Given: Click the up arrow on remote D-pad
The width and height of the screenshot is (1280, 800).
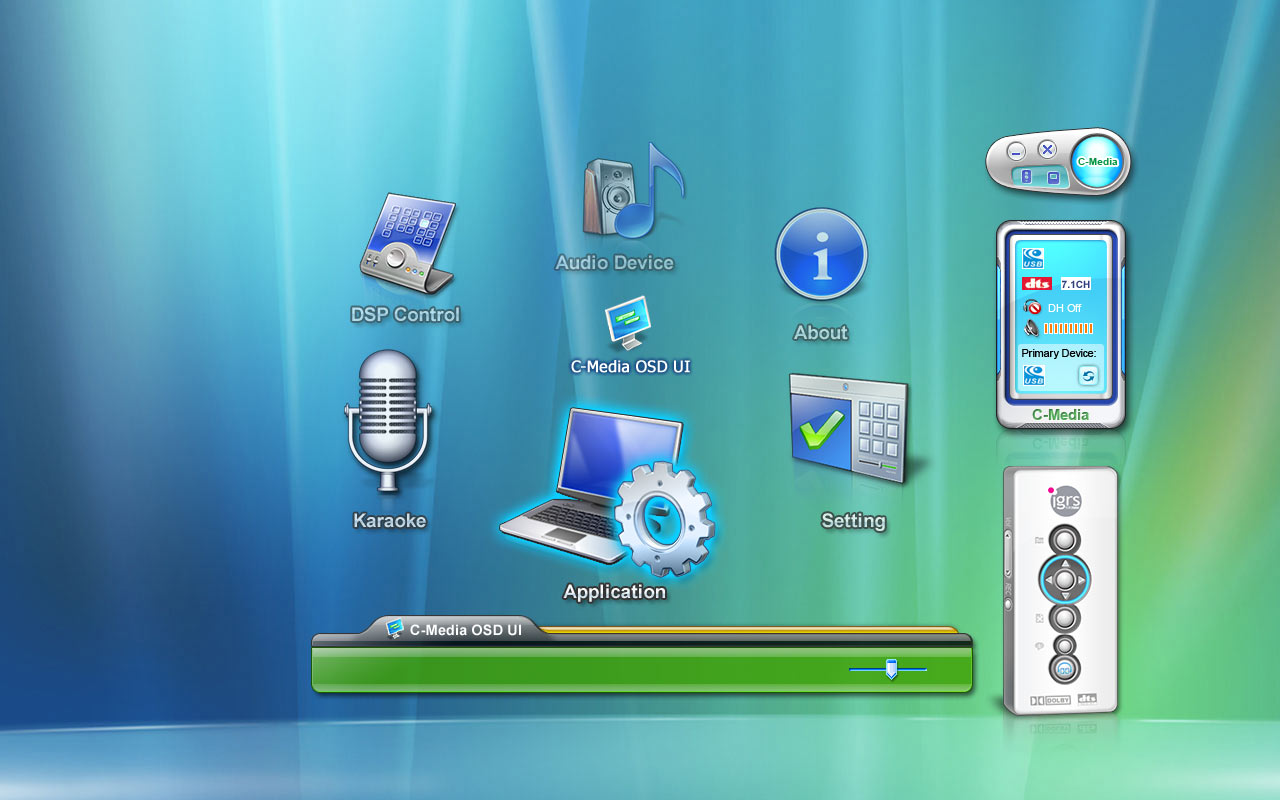Looking at the screenshot, I should (x=1065, y=564).
